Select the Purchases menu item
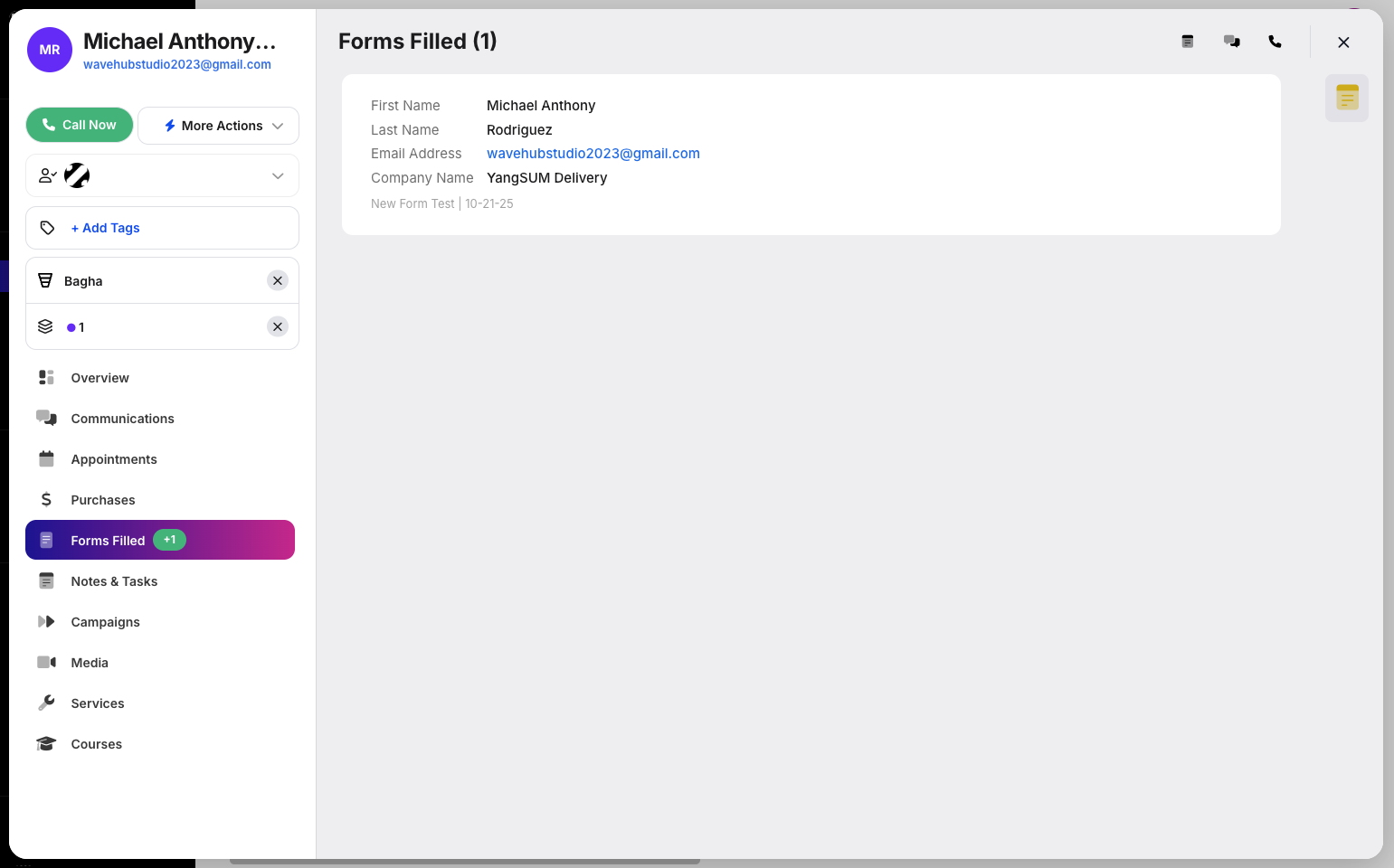This screenshot has width=1394, height=868. point(160,500)
